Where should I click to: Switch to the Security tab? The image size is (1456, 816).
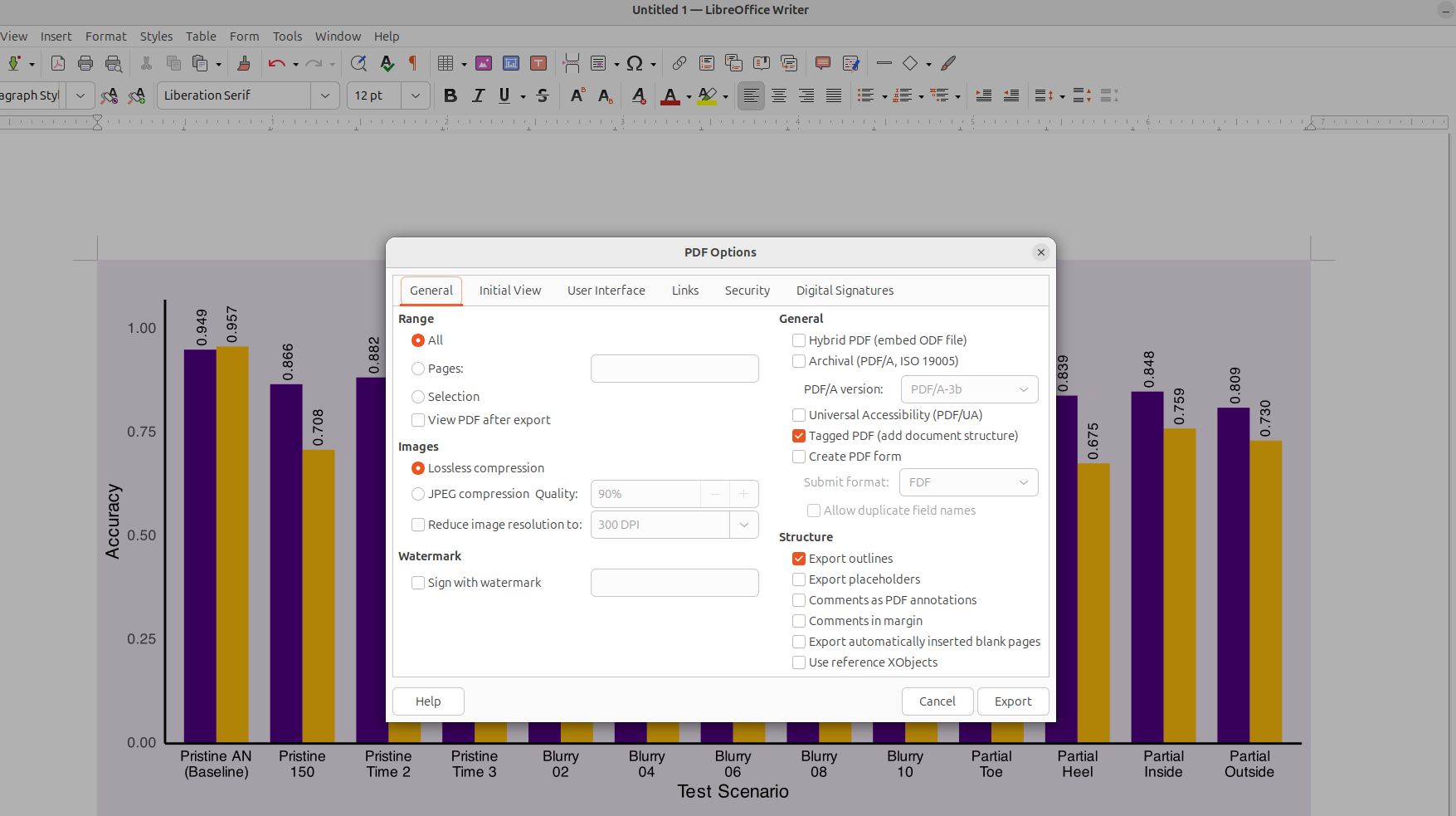(x=747, y=291)
